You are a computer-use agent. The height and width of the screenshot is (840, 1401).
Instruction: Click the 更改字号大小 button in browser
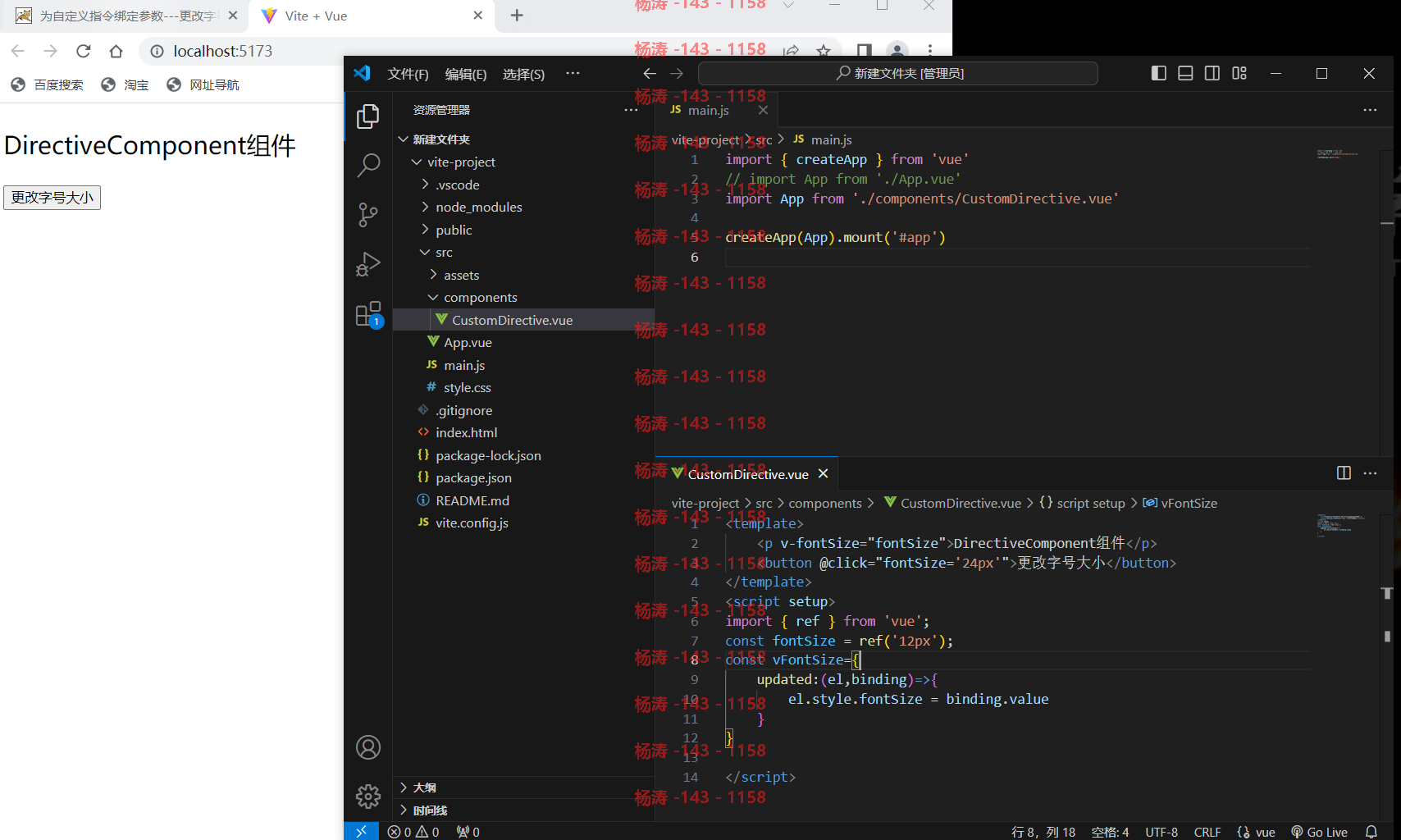click(52, 198)
